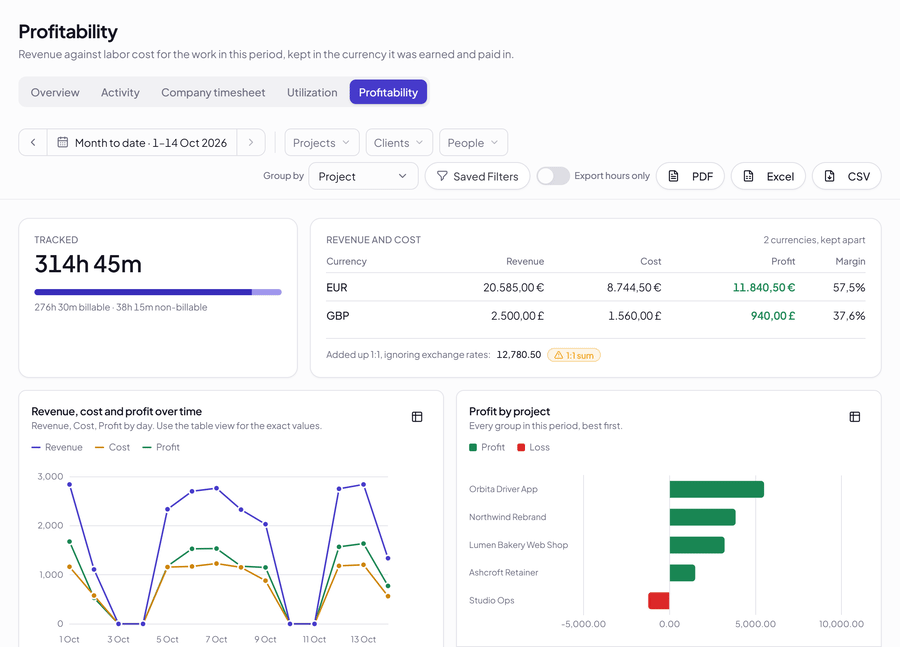This screenshot has height=647, width=900.
Task: Click the CSV download icon
Action: pyautogui.click(x=829, y=176)
